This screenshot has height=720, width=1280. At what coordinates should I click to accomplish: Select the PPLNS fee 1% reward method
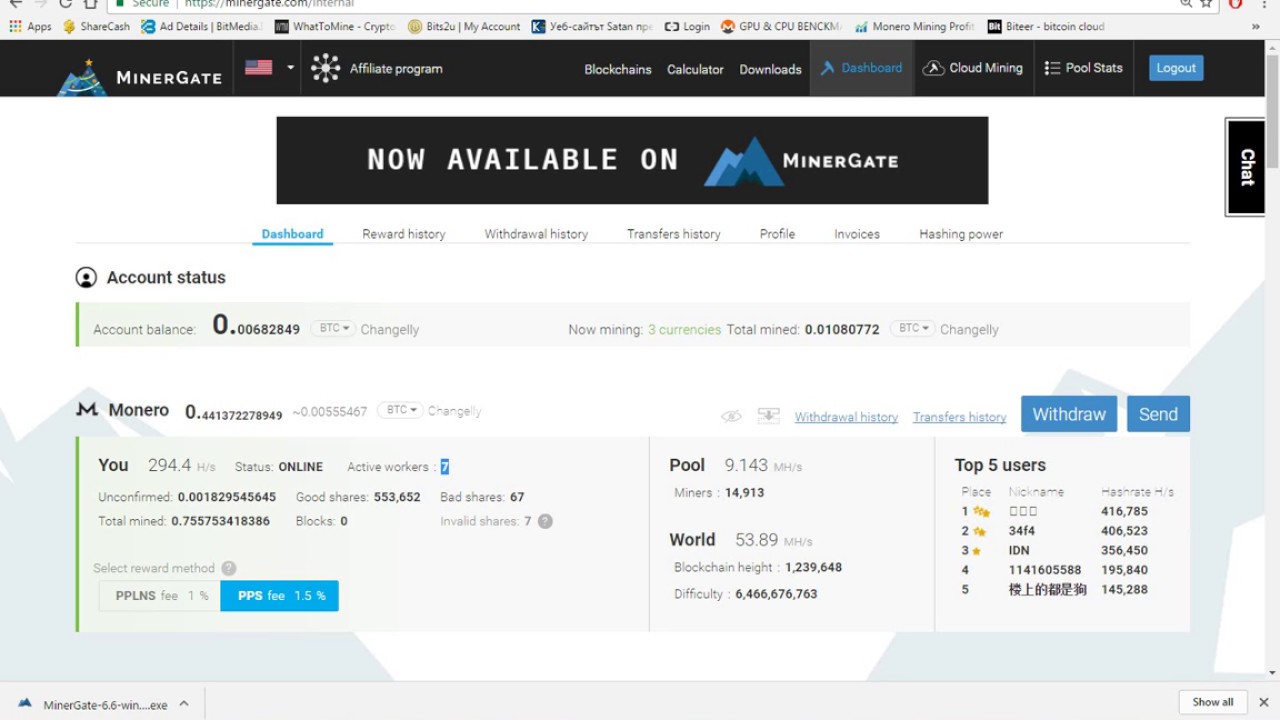click(x=160, y=596)
